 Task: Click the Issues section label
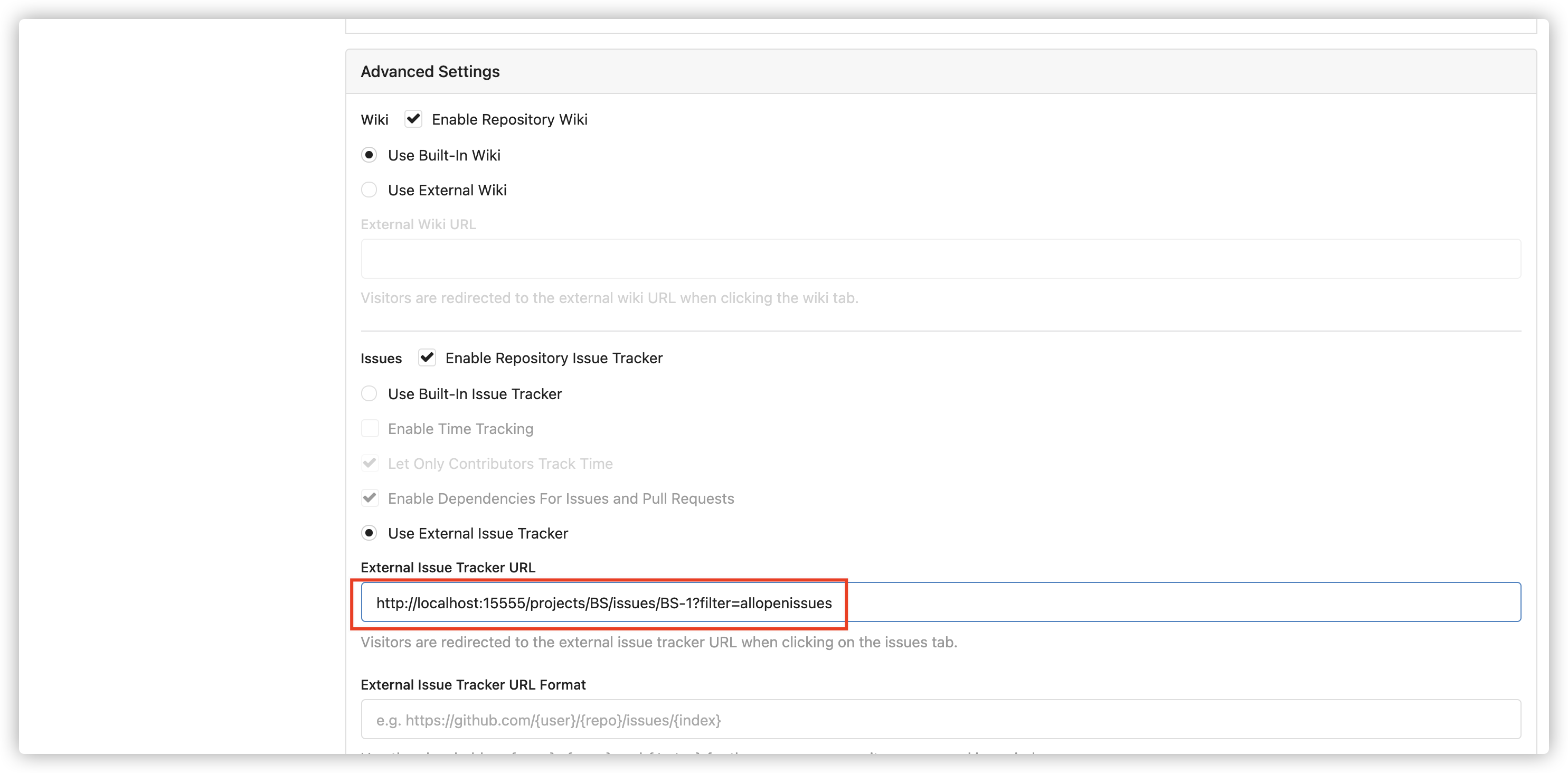tap(381, 358)
